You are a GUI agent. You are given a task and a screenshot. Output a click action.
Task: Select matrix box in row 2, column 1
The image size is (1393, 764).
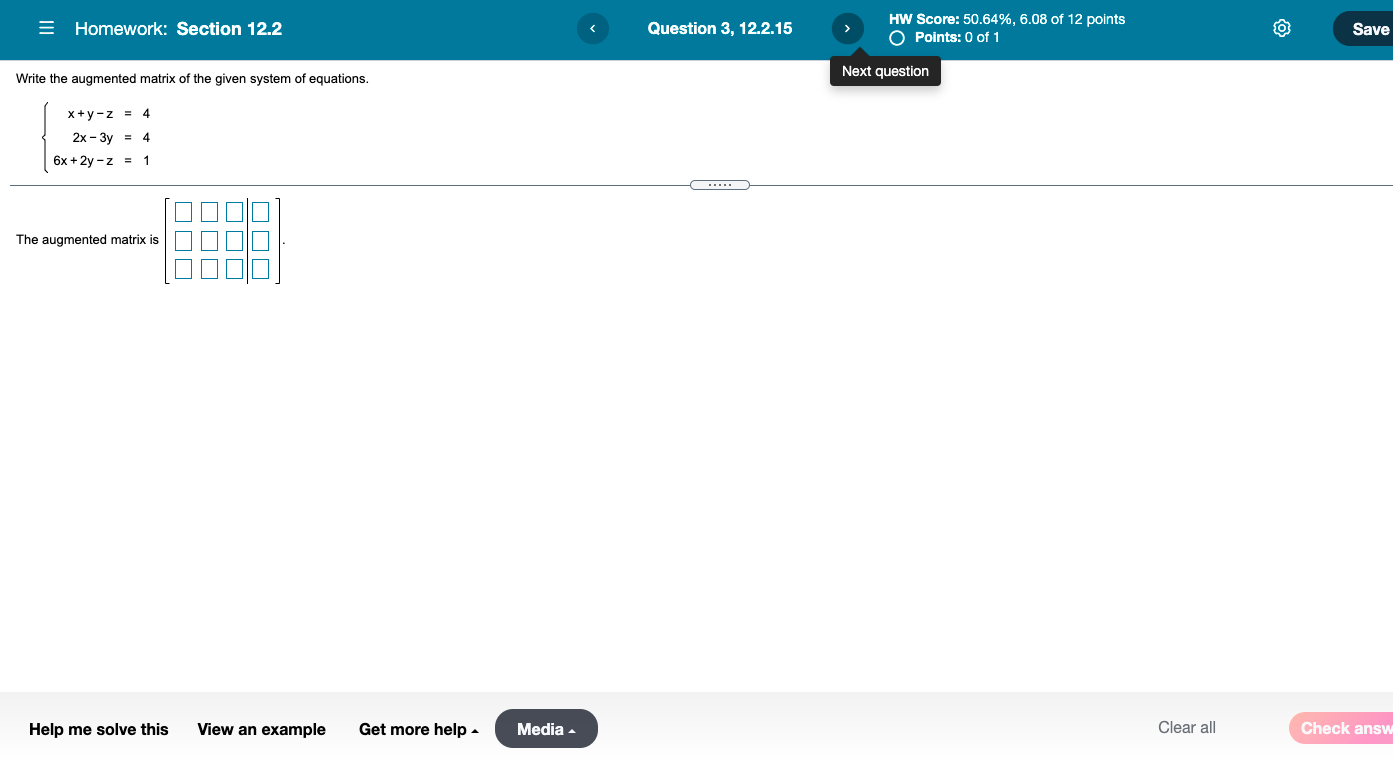[183, 240]
